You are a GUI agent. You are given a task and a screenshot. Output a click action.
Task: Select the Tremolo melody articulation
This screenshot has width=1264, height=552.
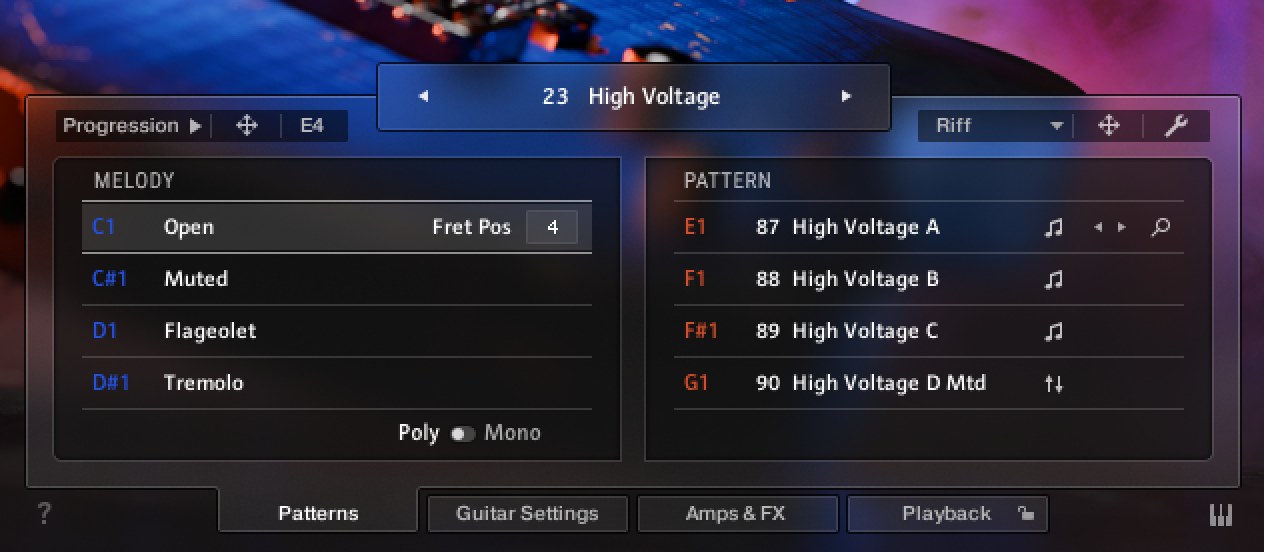tap(337, 383)
